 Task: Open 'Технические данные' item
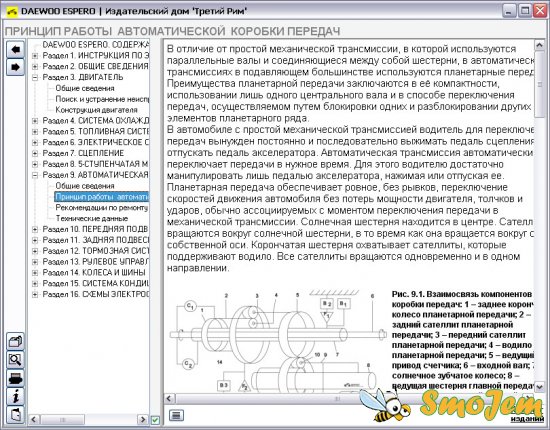[x=92, y=219]
